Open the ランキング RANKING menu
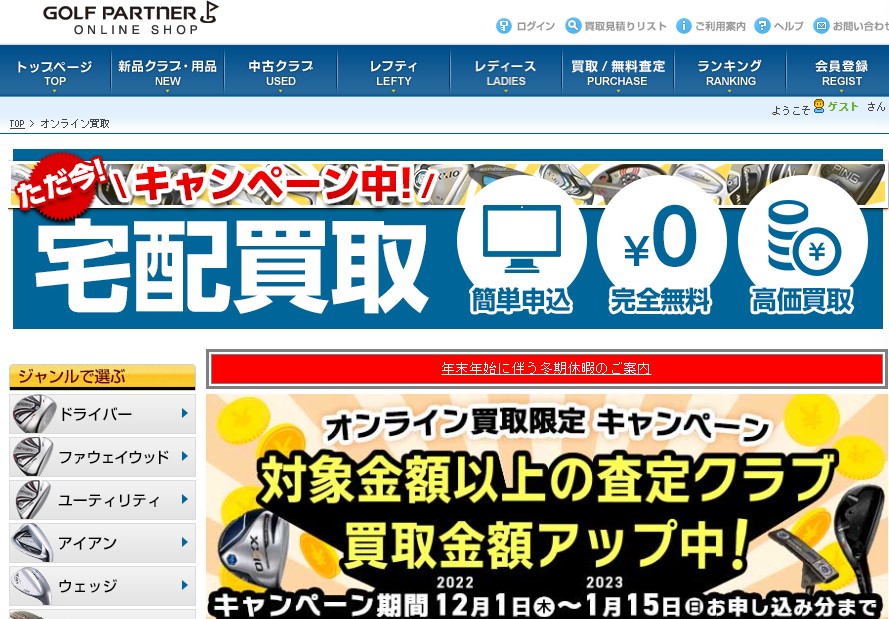This screenshot has width=889, height=619. point(729,70)
